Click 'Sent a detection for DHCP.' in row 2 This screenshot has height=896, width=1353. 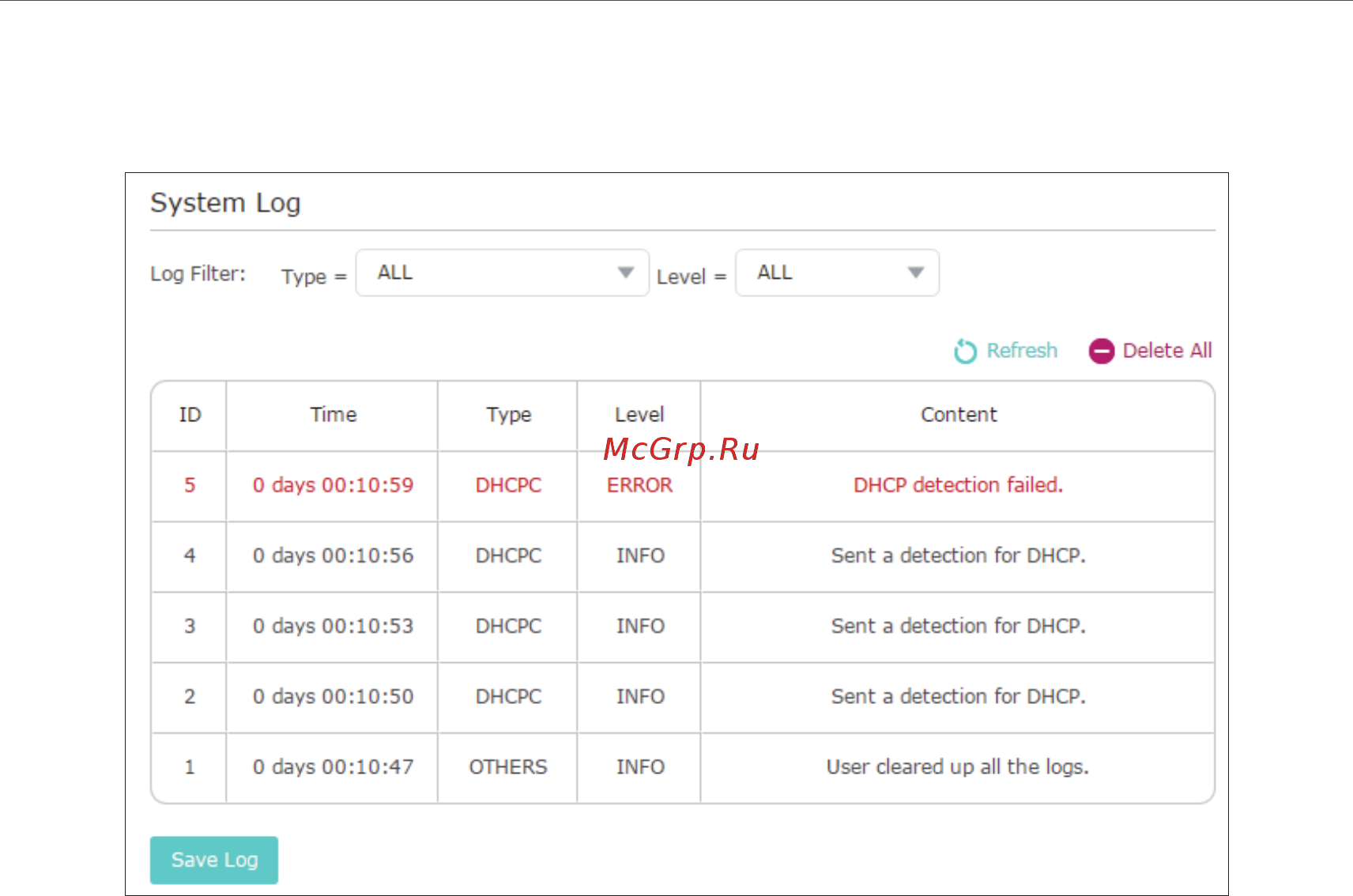[959, 696]
